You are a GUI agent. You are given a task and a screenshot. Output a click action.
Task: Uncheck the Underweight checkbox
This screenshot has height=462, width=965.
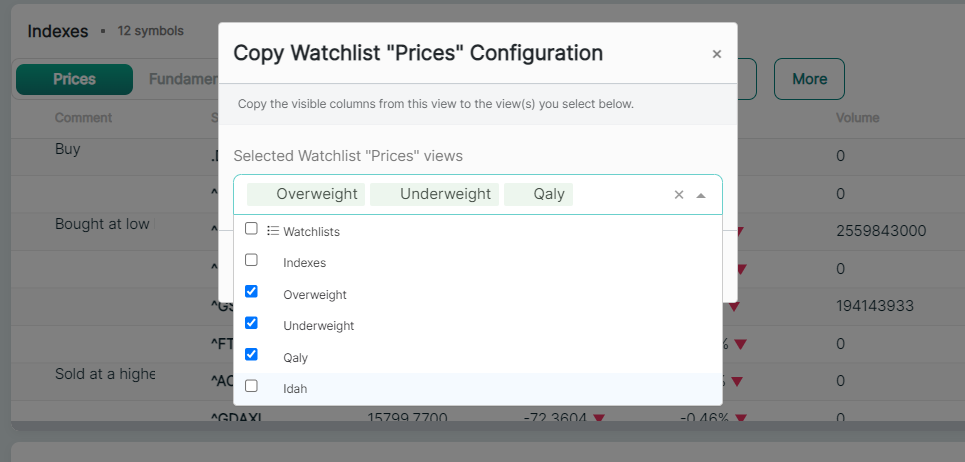coord(251,323)
